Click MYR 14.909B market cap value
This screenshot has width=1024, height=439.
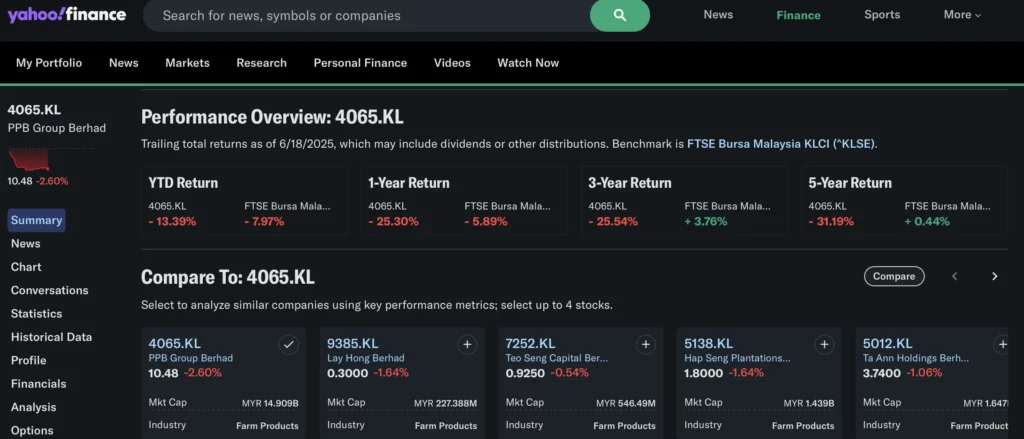pyautogui.click(x=270, y=403)
